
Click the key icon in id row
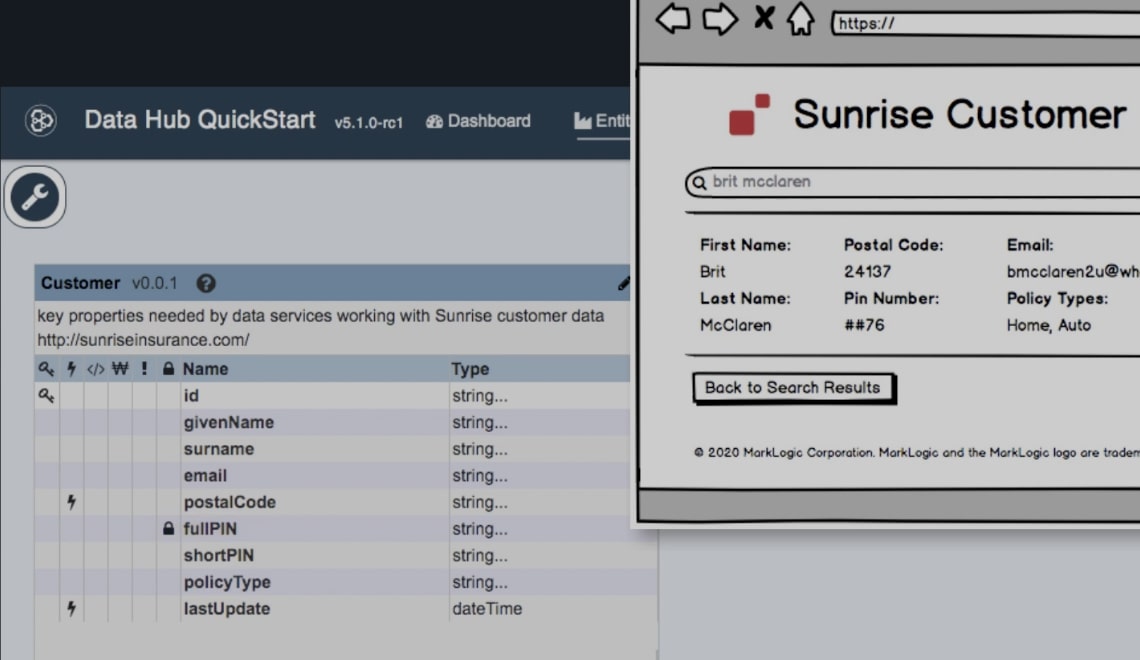[x=46, y=395]
